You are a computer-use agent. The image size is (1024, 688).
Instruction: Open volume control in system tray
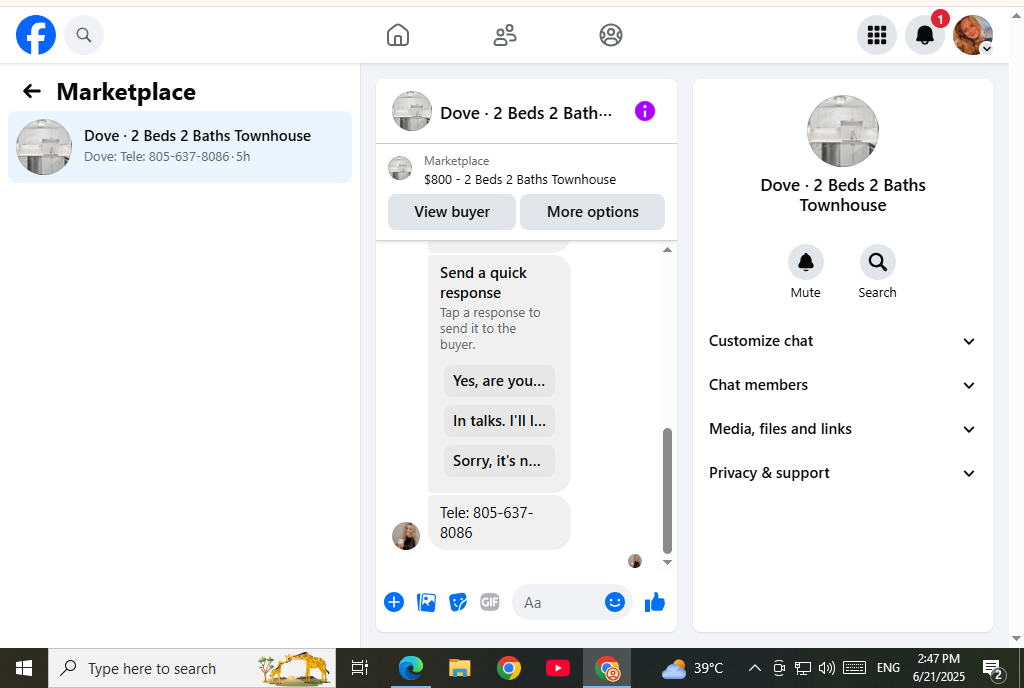coord(826,668)
